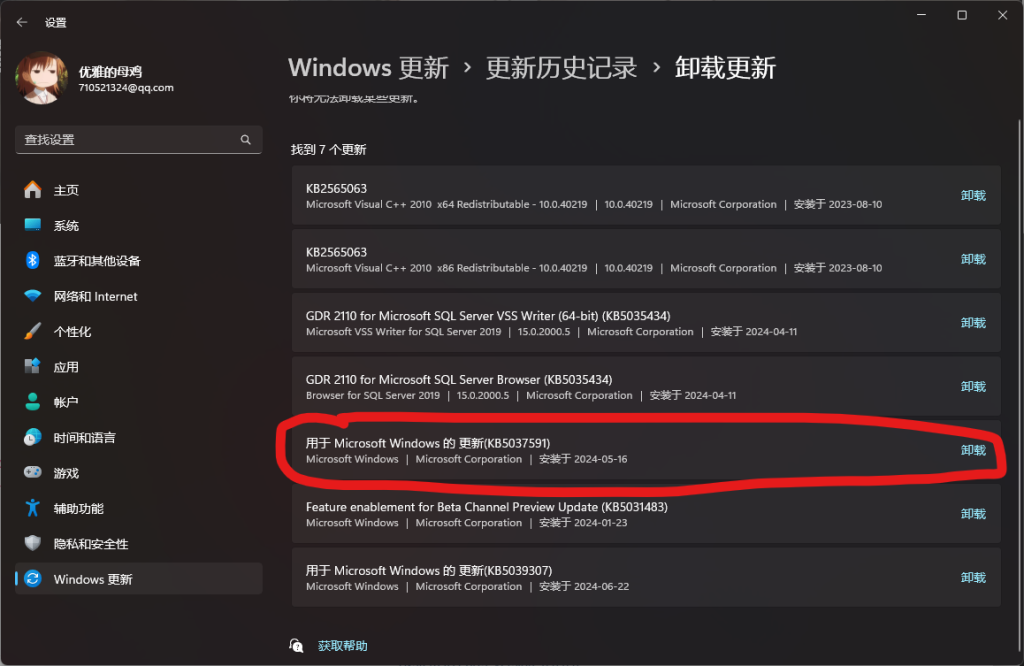Viewport: 1024px width, 666px height.
Task: Click the 游戏 gamepad icon
Action: (33, 472)
